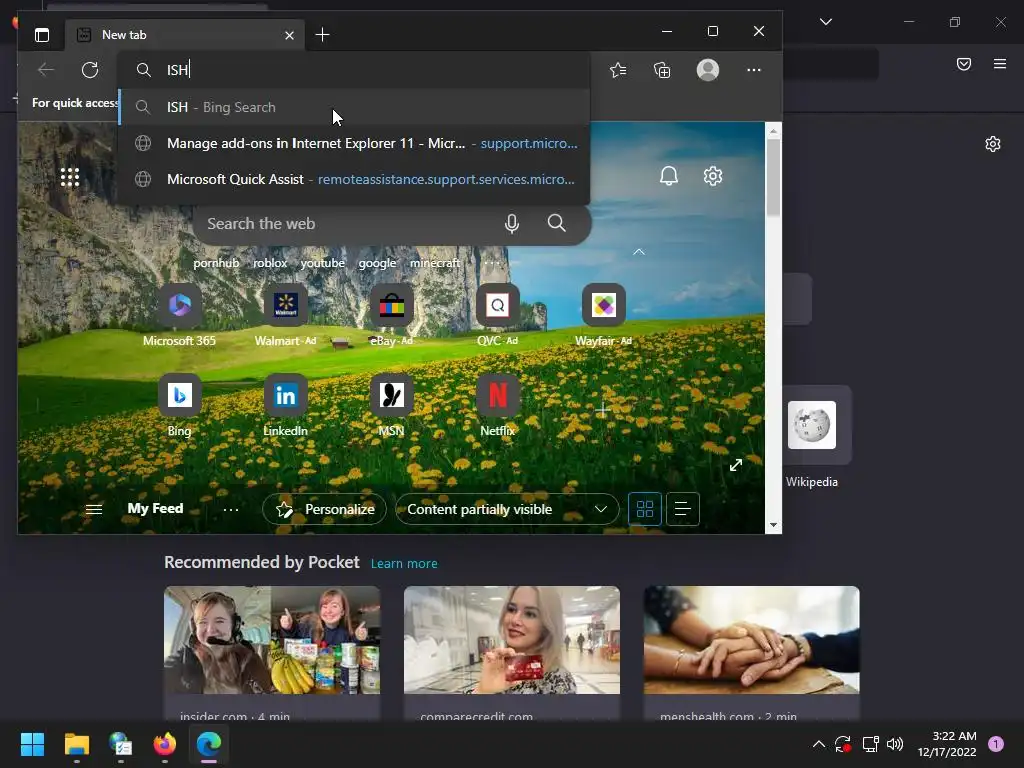The image size is (1024, 768).
Task: Open volume control in system tray
Action: point(895,744)
